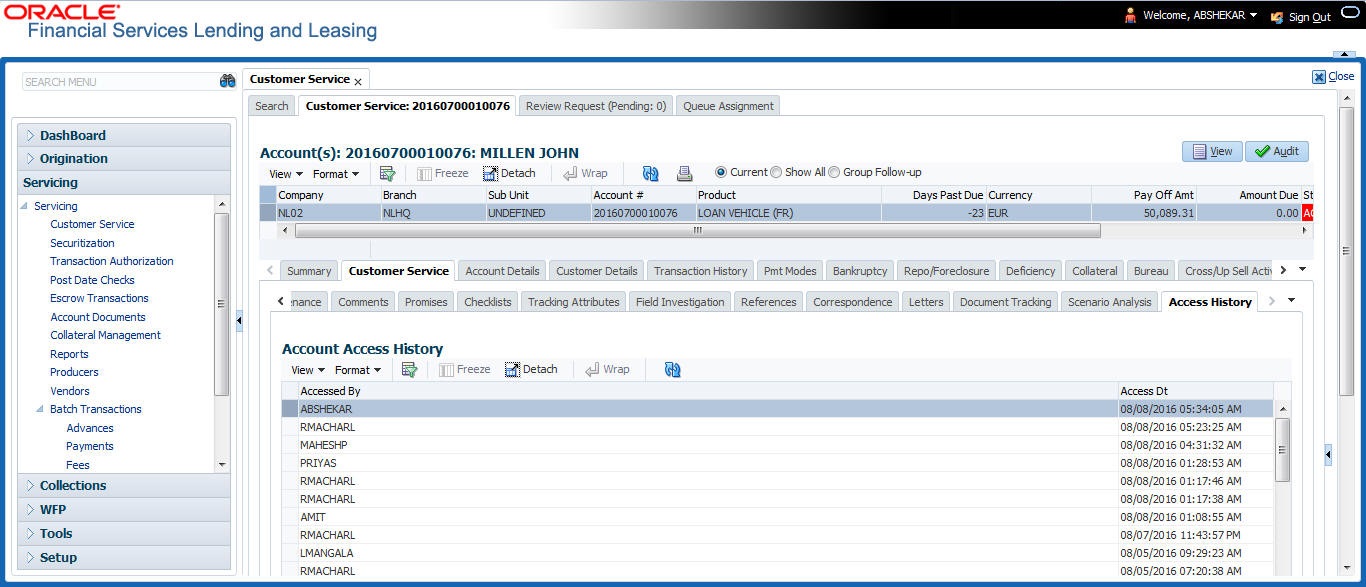Open the account table Format dropdown
The width and height of the screenshot is (1366, 587).
pos(336,174)
